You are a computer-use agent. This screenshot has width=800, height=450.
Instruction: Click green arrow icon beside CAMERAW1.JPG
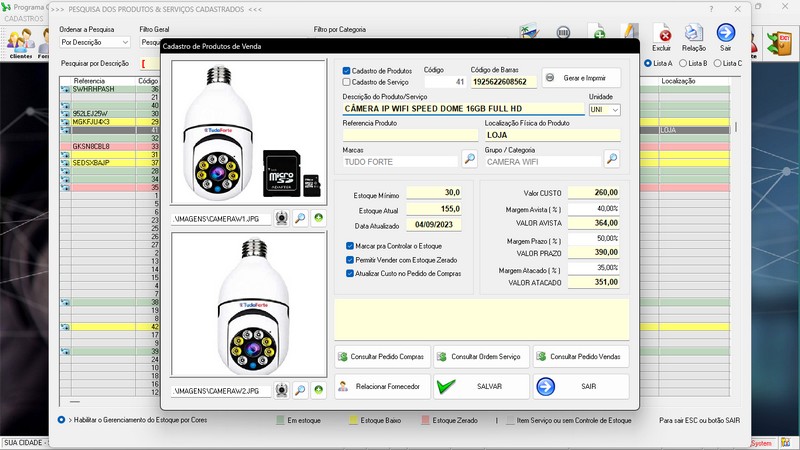click(319, 217)
